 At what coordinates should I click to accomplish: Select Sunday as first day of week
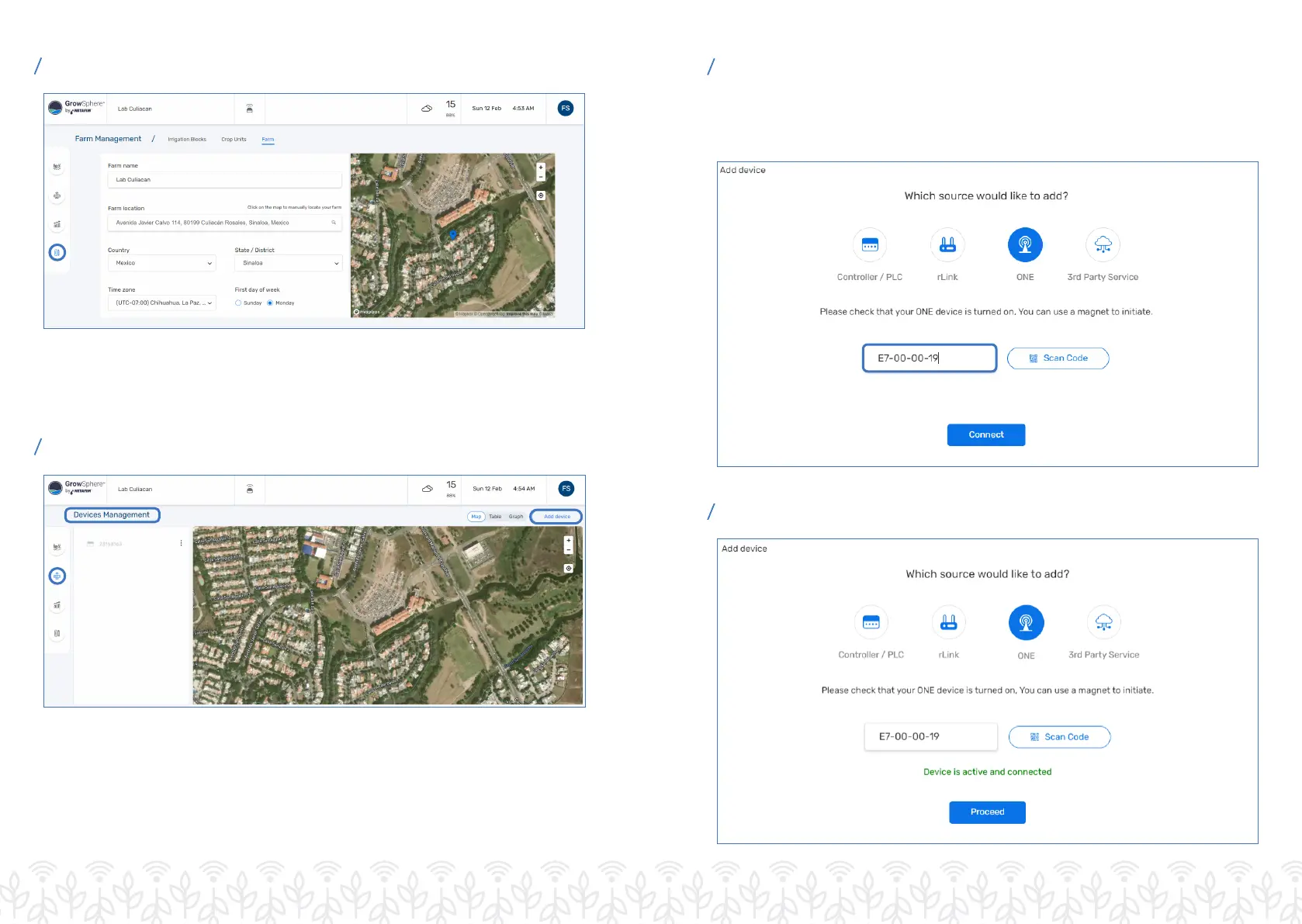point(238,303)
